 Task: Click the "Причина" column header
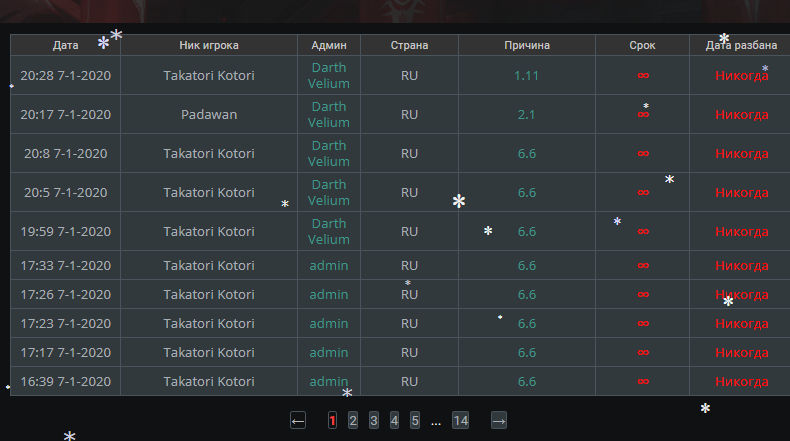pyautogui.click(x=527, y=45)
